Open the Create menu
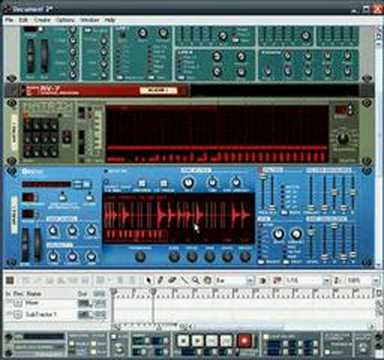 click(x=42, y=20)
